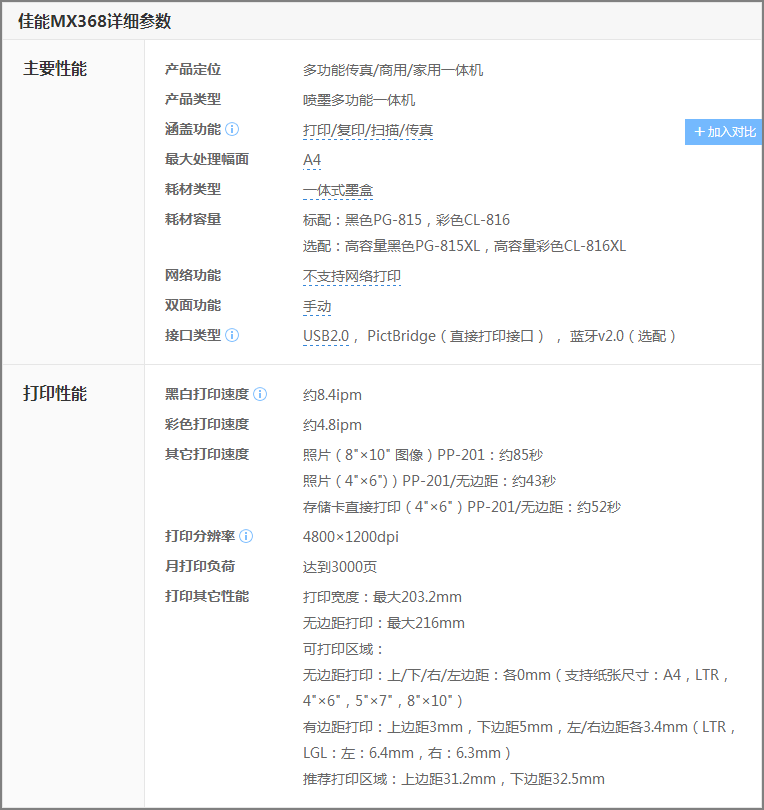Viewport: 764px width, 810px height.
Task: Select PictBridge（直接打印接口） text
Action: (x=457, y=336)
